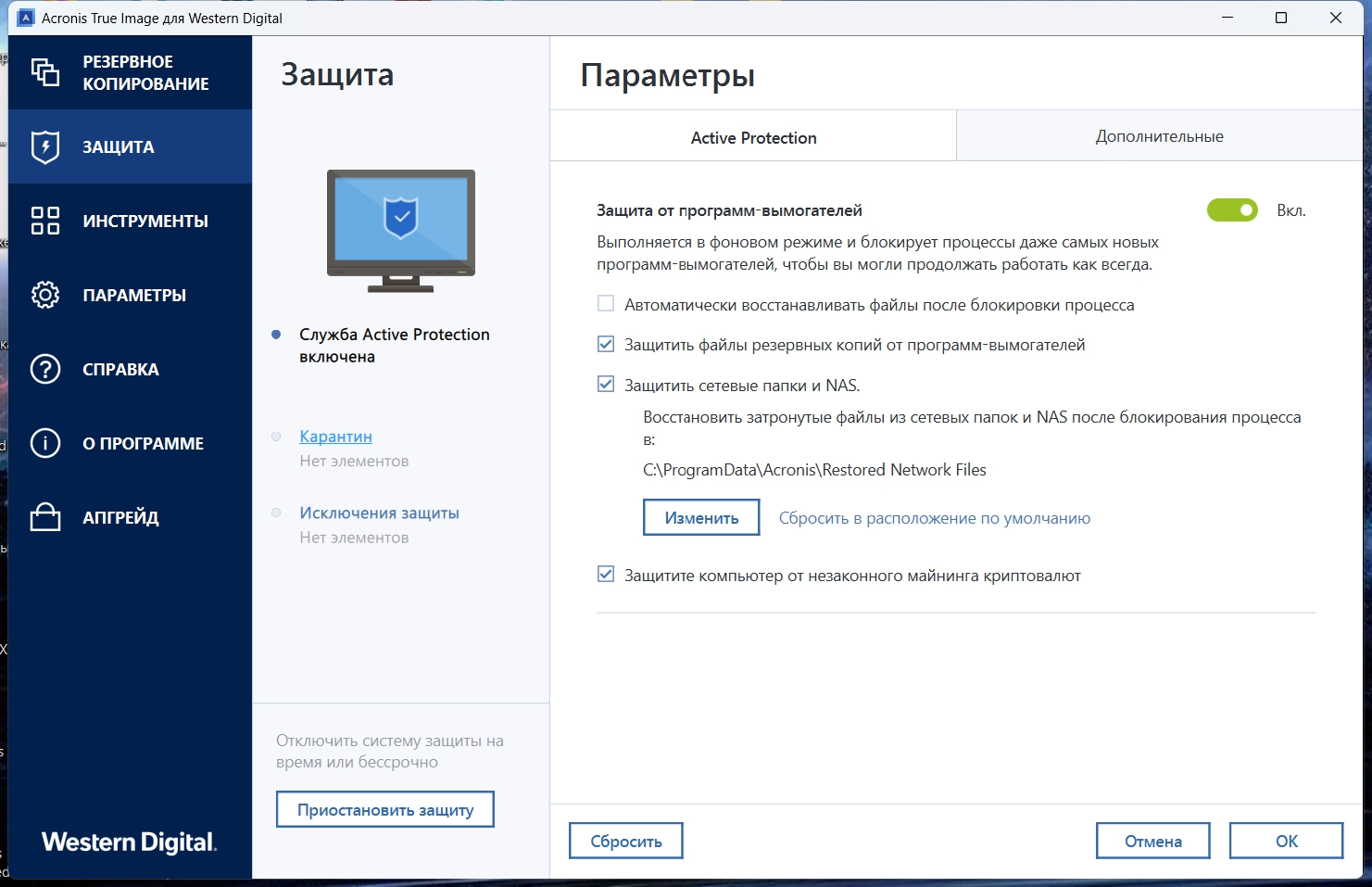
Task: Click the shield protection icon in sidebar
Action: 45,146
